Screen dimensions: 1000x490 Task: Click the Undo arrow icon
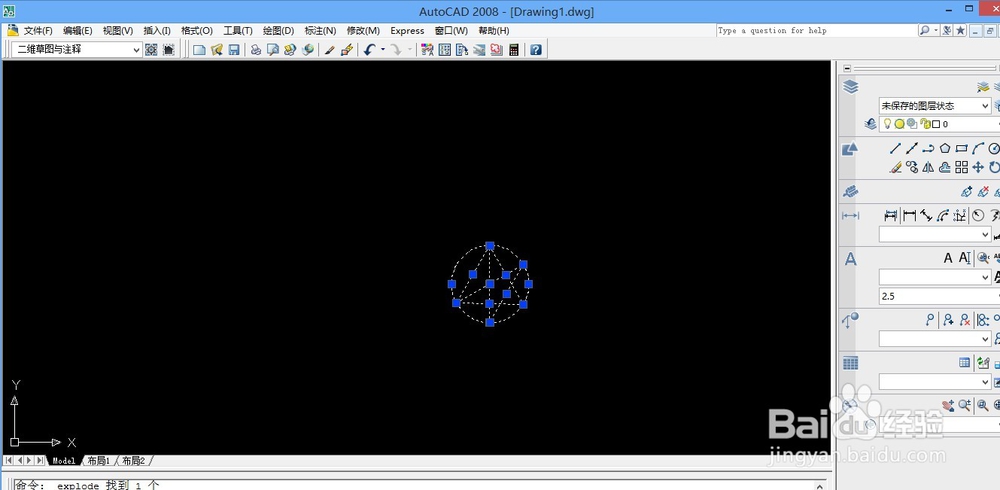click(369, 50)
